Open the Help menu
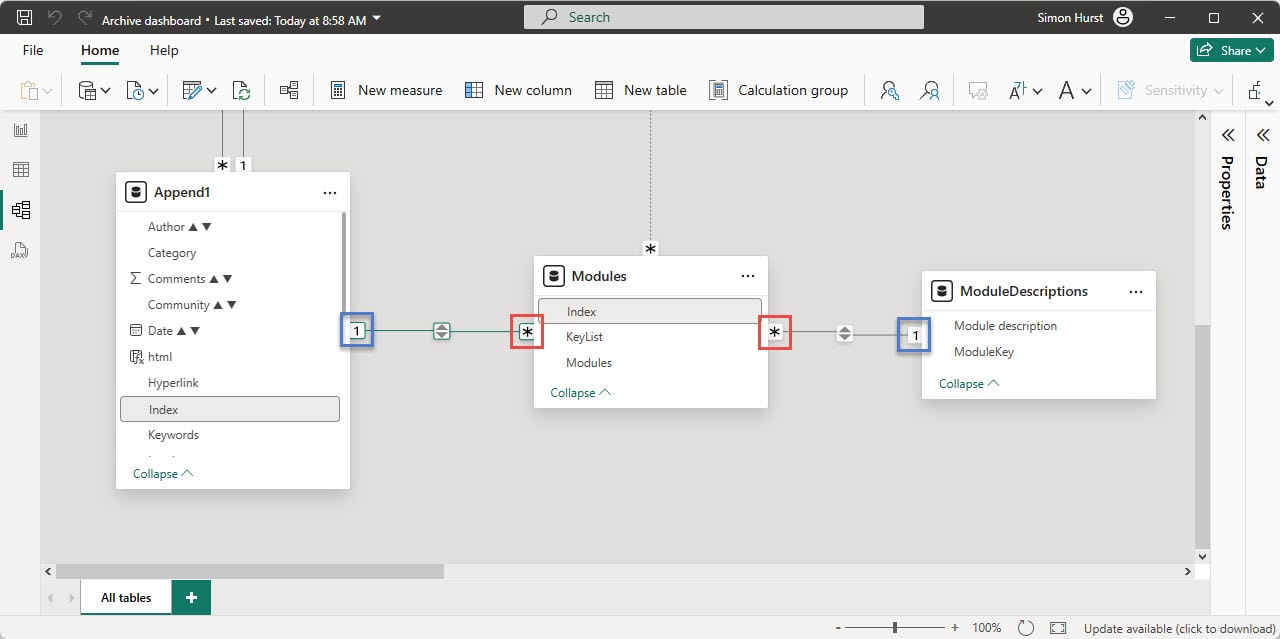The height and width of the screenshot is (639, 1280). point(163,50)
